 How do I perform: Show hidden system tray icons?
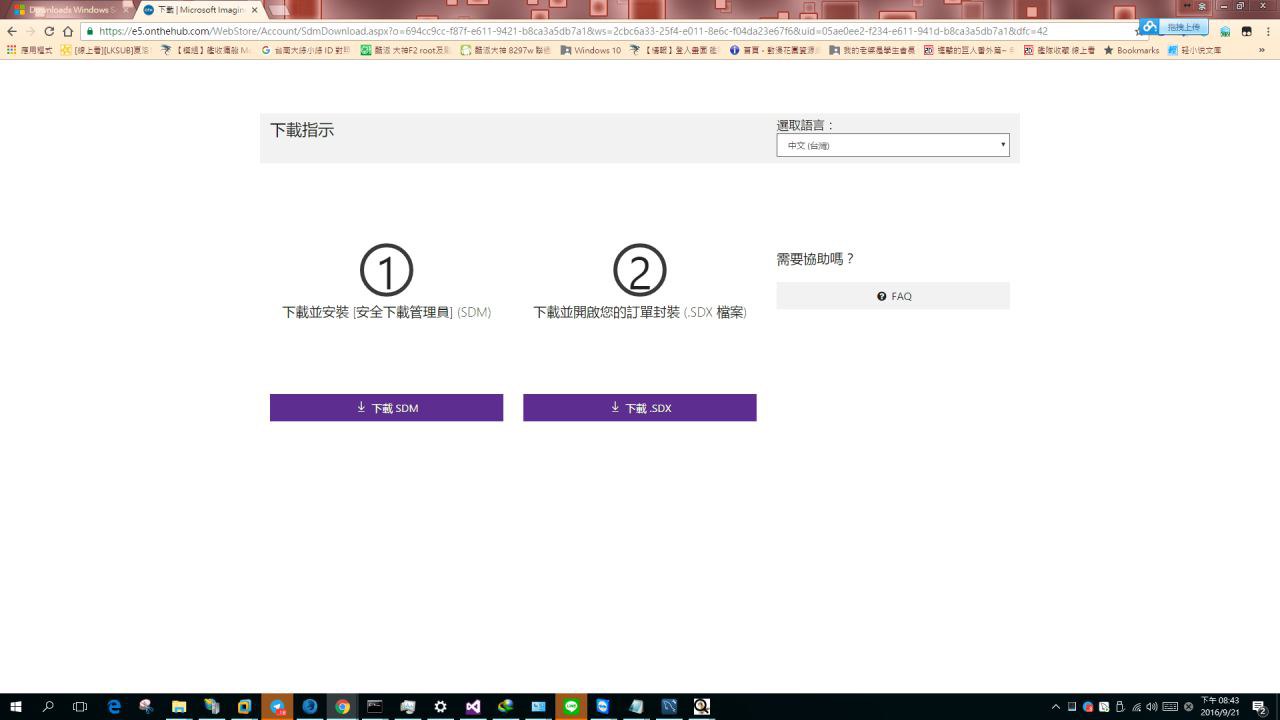[1055, 707]
